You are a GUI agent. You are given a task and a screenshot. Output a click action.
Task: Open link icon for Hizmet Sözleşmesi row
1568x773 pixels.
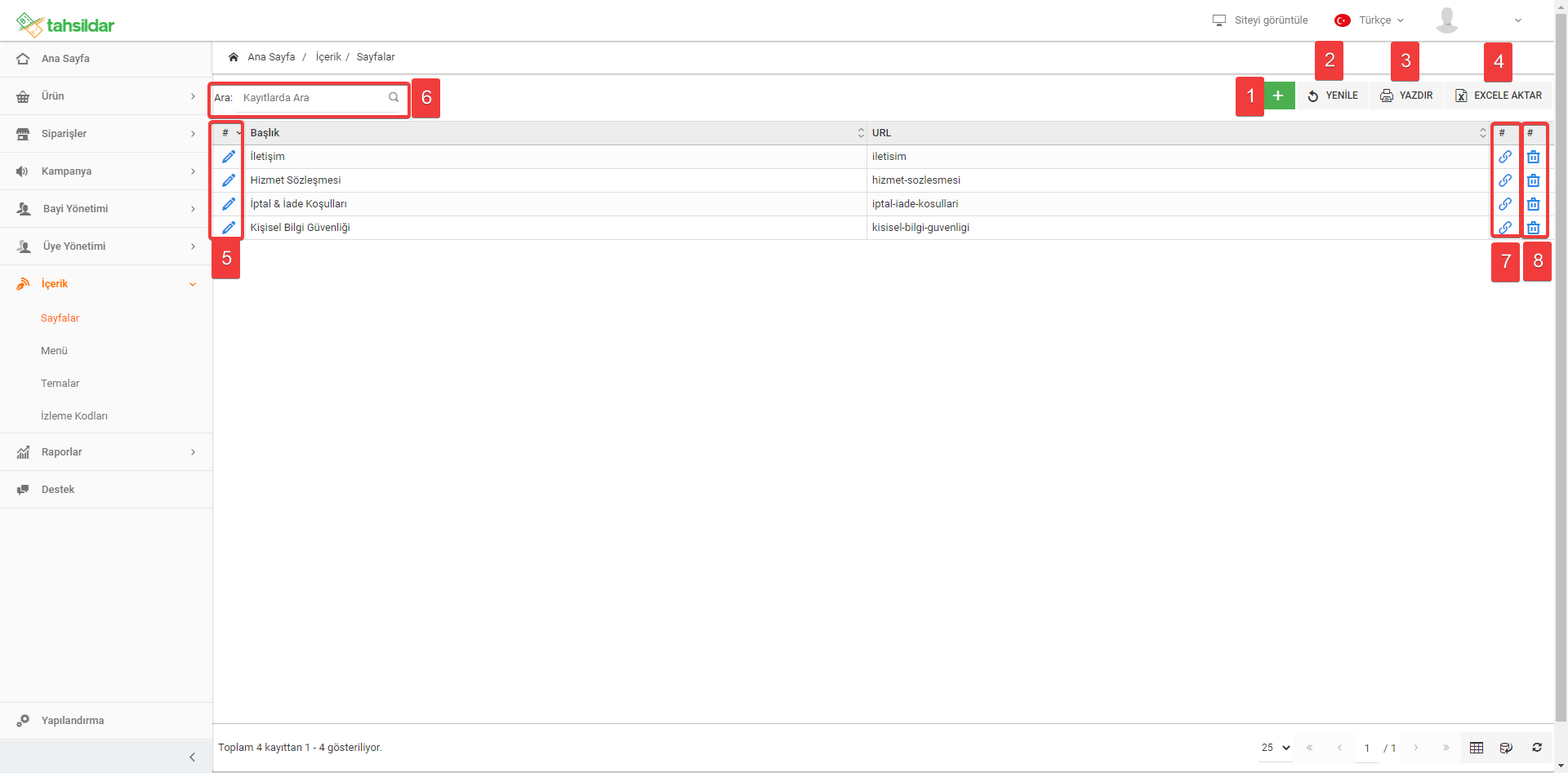point(1505,180)
